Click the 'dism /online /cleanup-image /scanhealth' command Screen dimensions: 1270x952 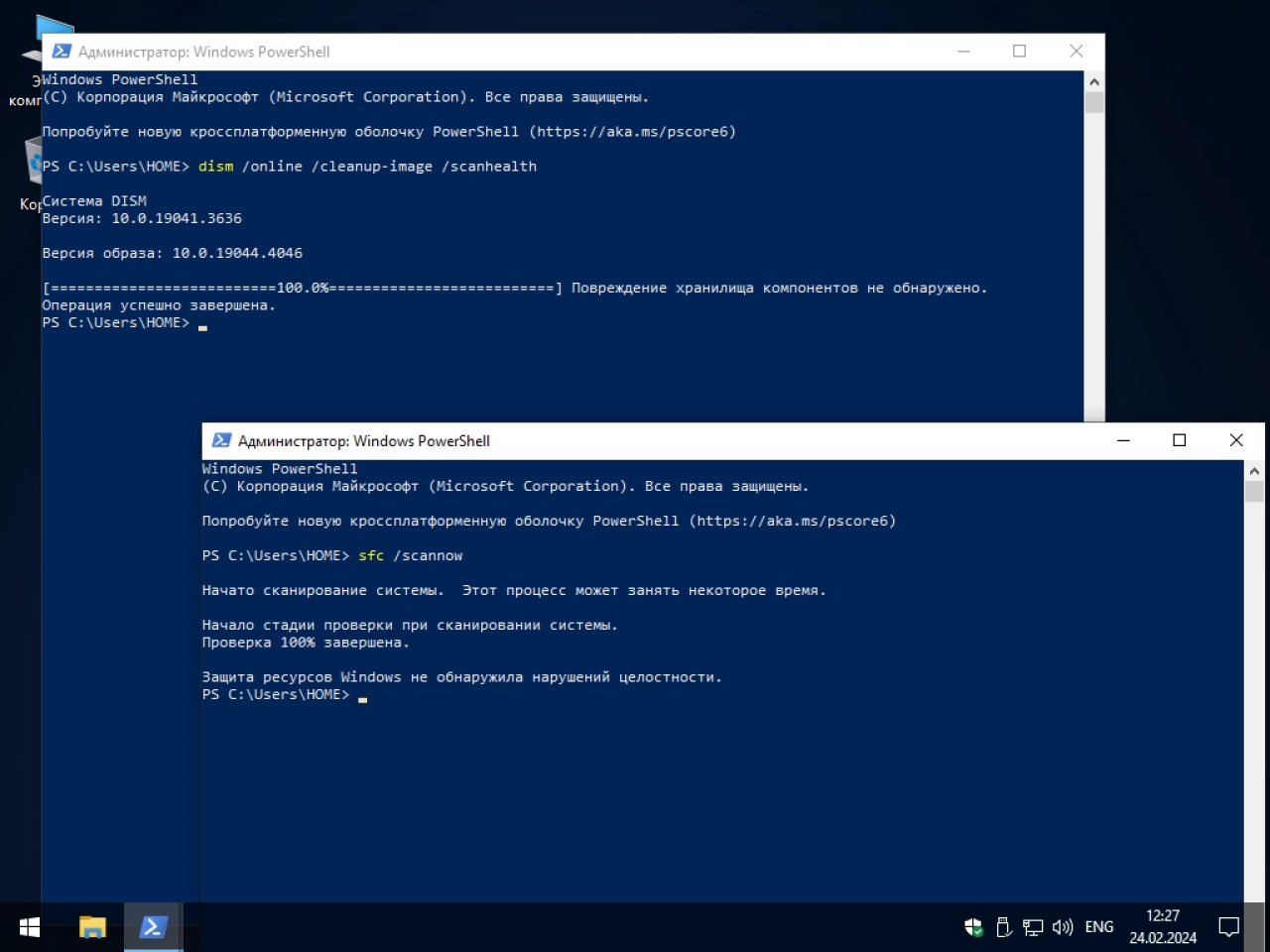click(367, 167)
